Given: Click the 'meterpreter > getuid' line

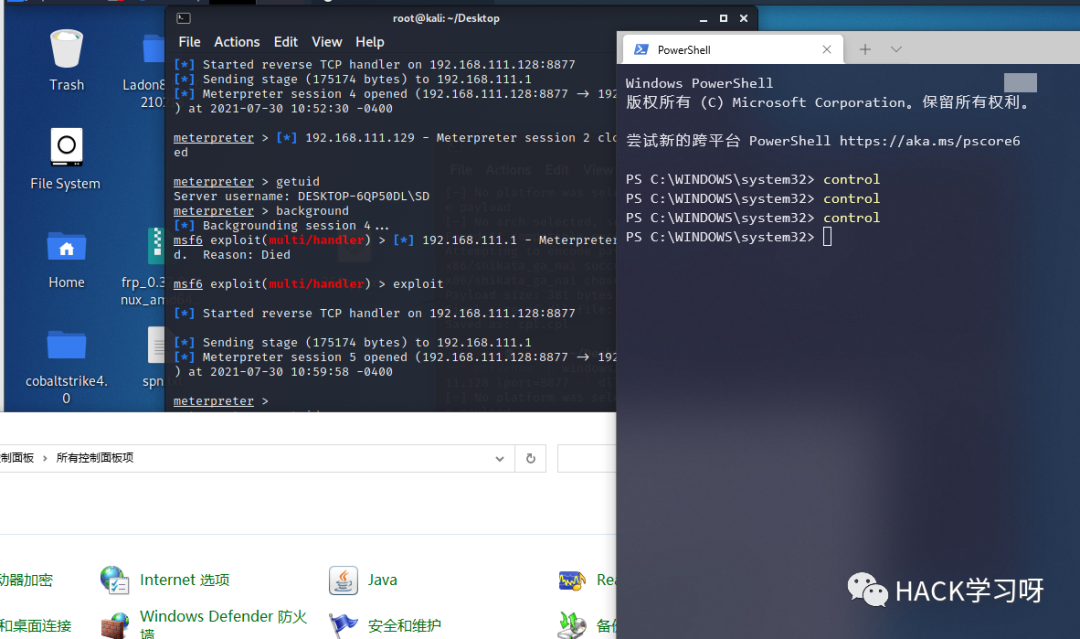Looking at the screenshot, I should (247, 182).
